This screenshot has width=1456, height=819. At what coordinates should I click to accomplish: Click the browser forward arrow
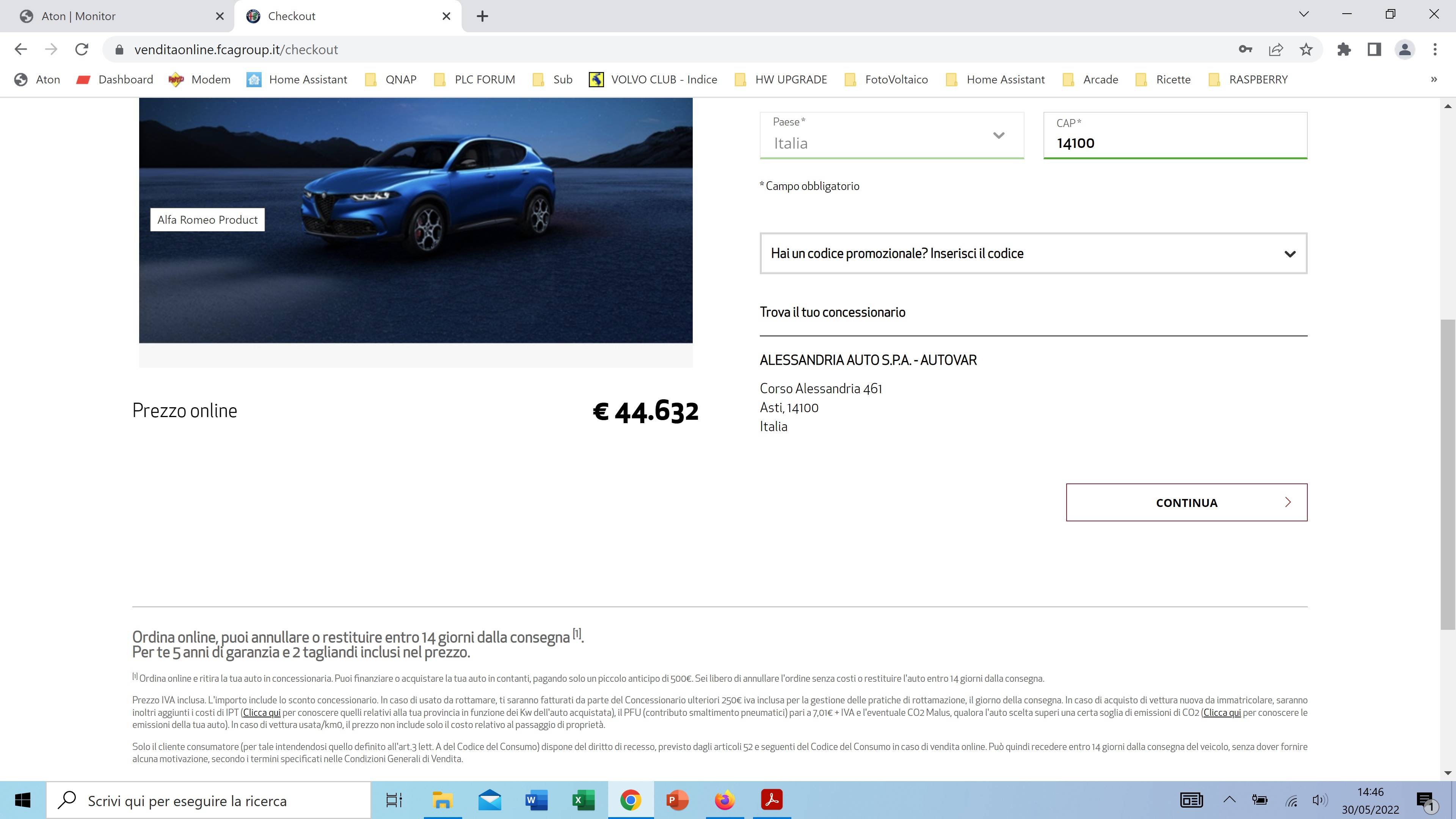[51, 49]
